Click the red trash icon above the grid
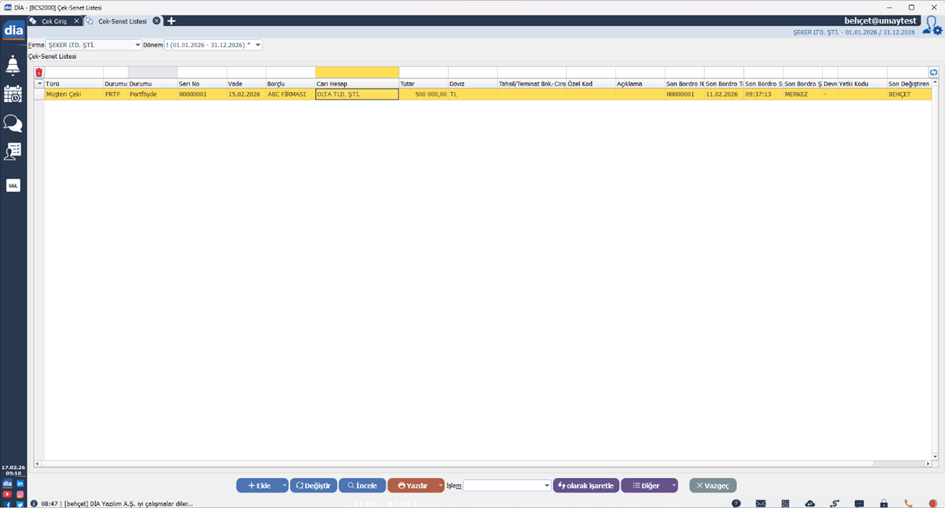This screenshot has height=508, width=945. 39,72
